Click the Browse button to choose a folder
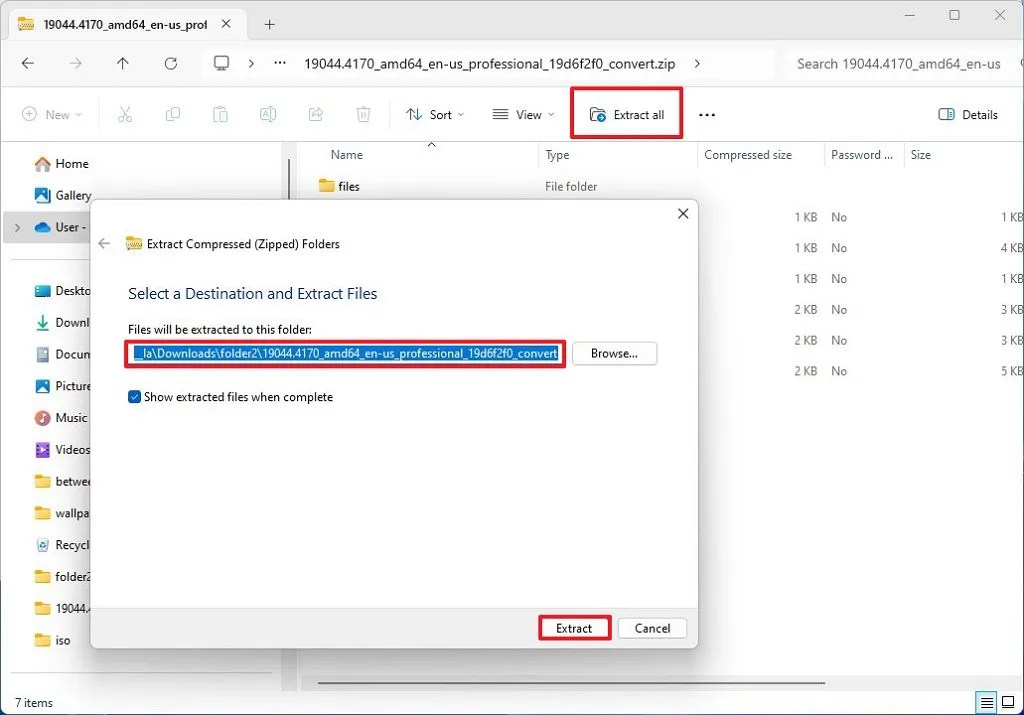Screen dimensions: 1024x715 [x=614, y=353]
